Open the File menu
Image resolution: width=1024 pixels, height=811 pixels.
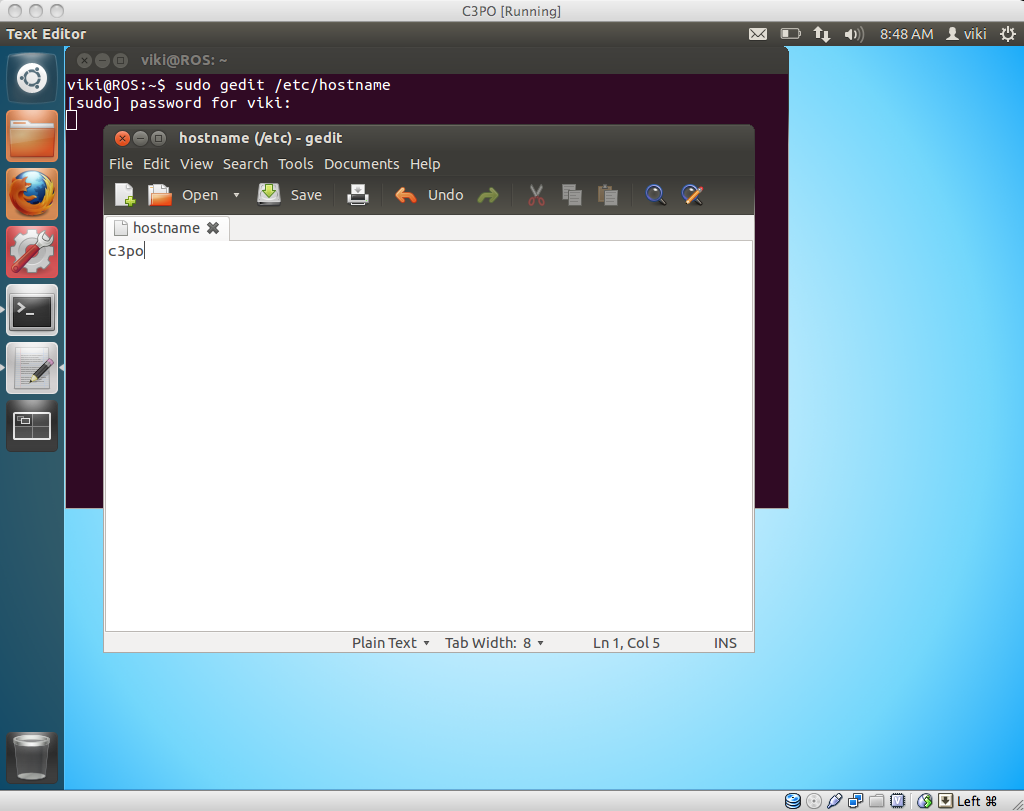(x=121, y=164)
